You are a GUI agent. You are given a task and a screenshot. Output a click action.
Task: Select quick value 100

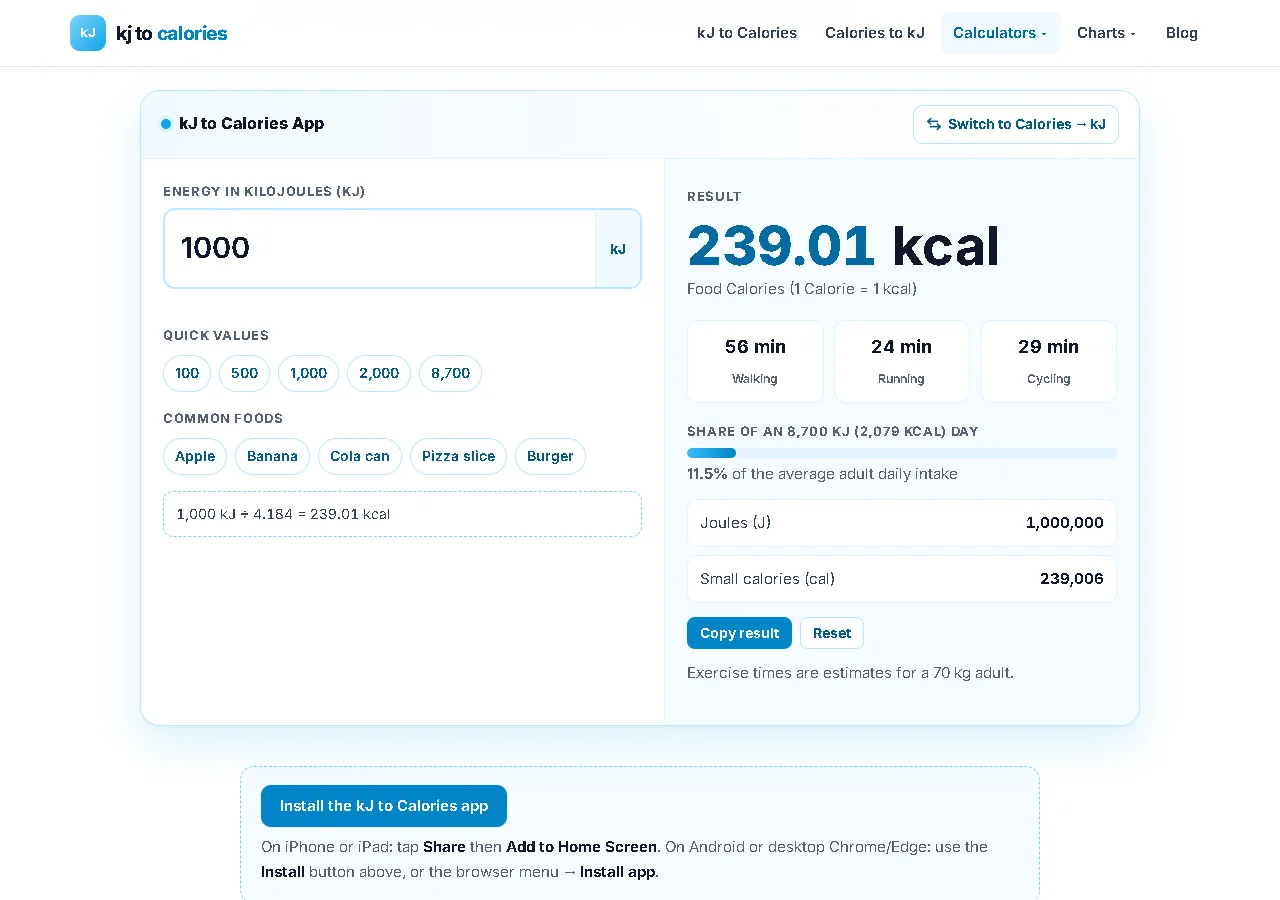point(187,373)
